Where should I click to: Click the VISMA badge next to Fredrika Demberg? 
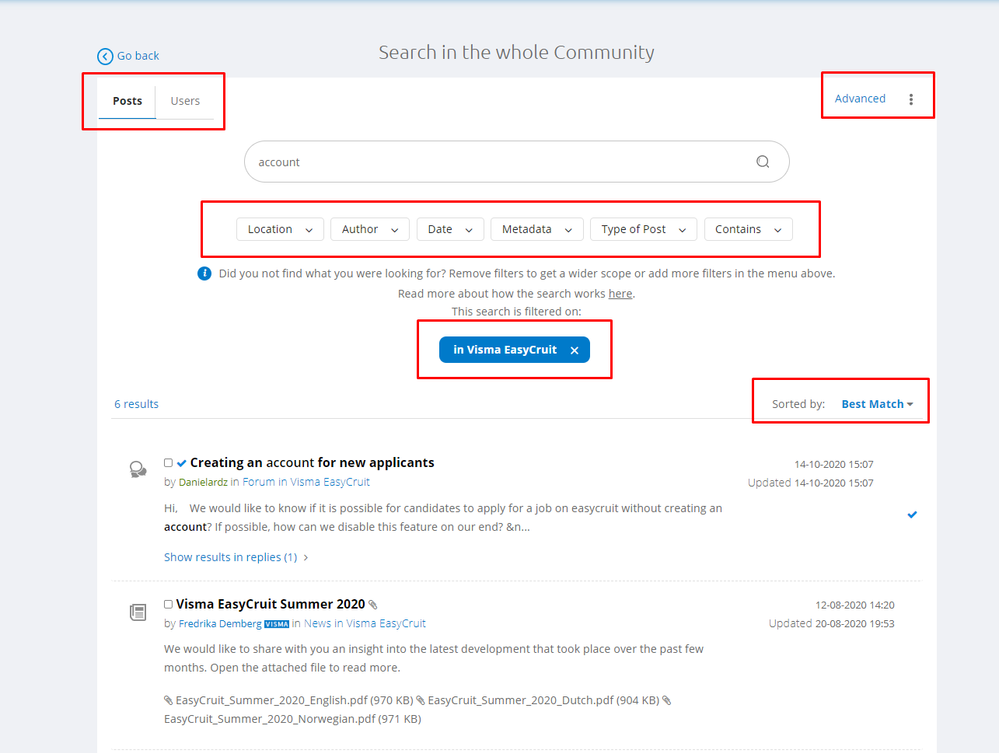click(277, 624)
